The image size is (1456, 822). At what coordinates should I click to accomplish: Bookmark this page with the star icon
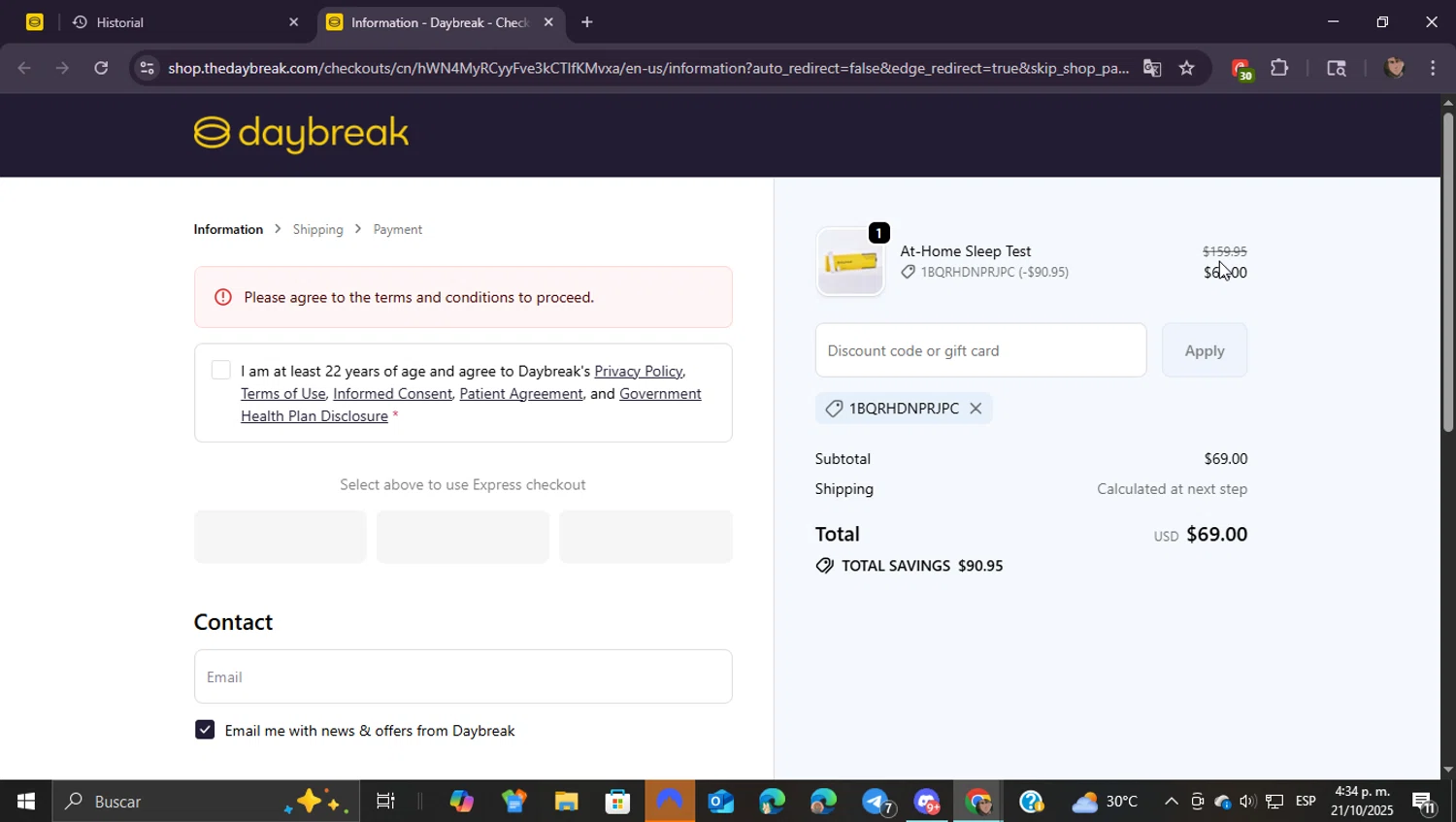click(x=1186, y=68)
